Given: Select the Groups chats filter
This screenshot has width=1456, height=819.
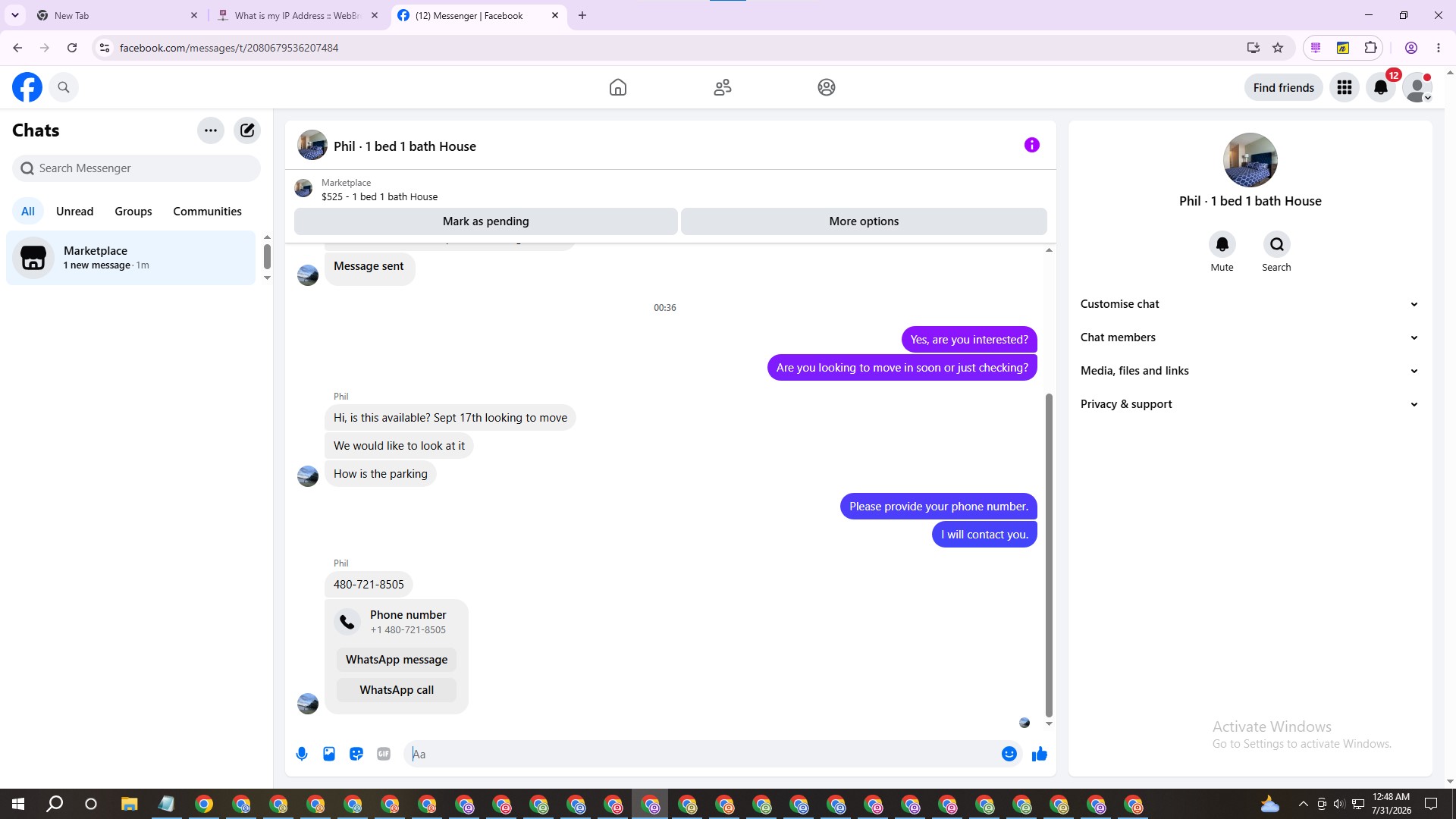Looking at the screenshot, I should [133, 212].
